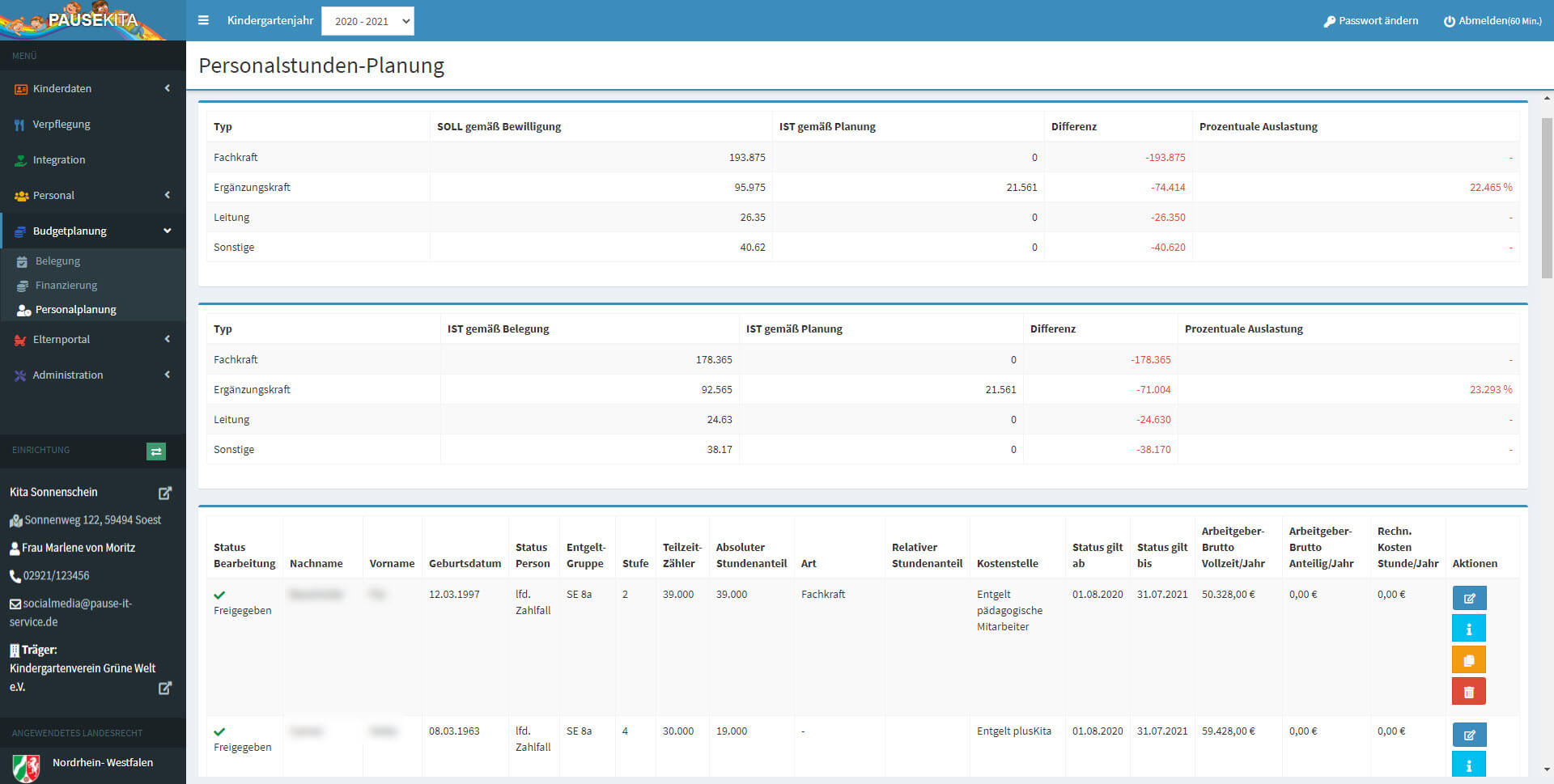The width and height of the screenshot is (1554, 784).
Task: Open the Kindergartenjahr 2020 - 2021 dropdown
Action: click(367, 21)
